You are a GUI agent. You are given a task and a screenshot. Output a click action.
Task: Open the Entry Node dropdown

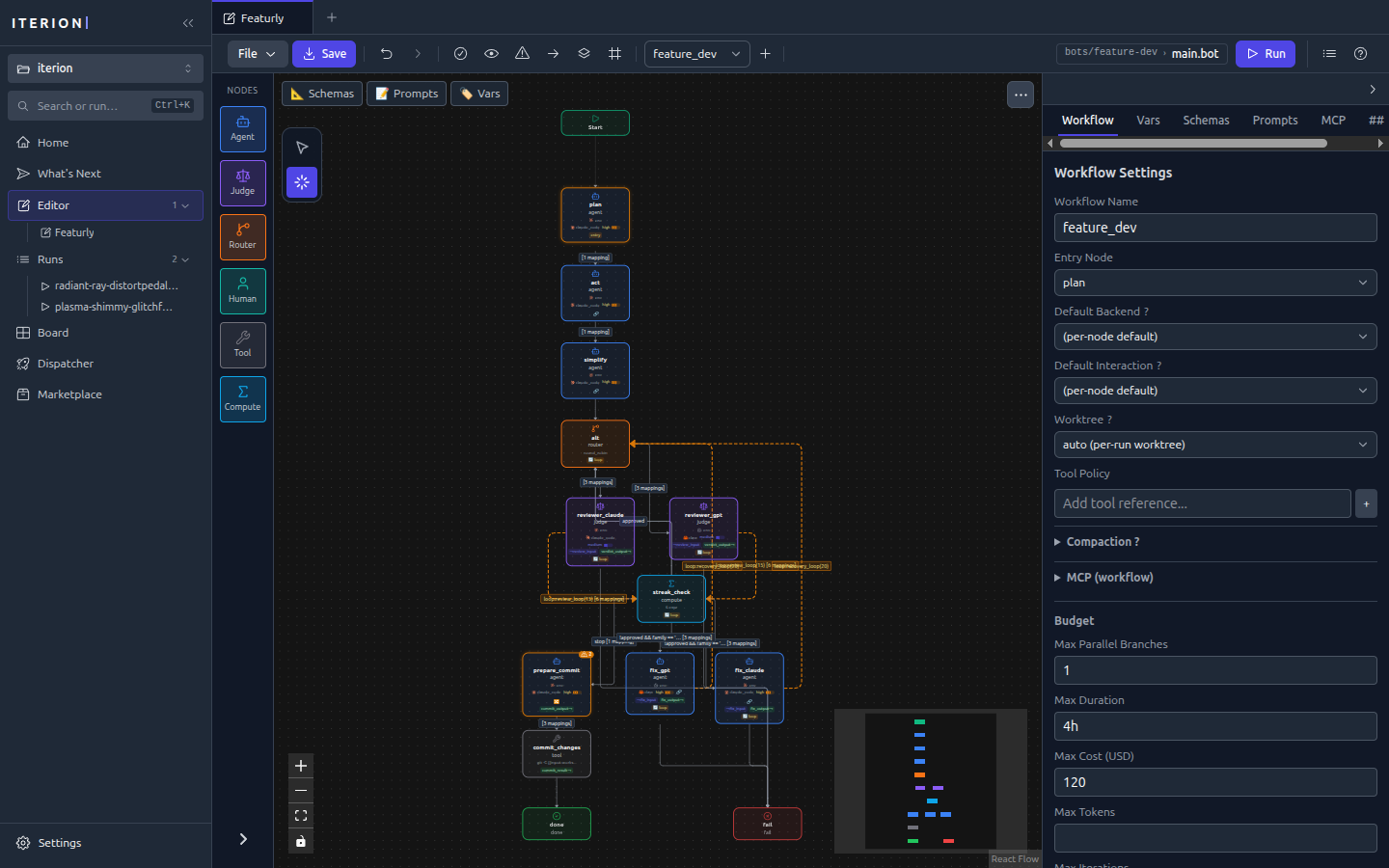click(1215, 283)
